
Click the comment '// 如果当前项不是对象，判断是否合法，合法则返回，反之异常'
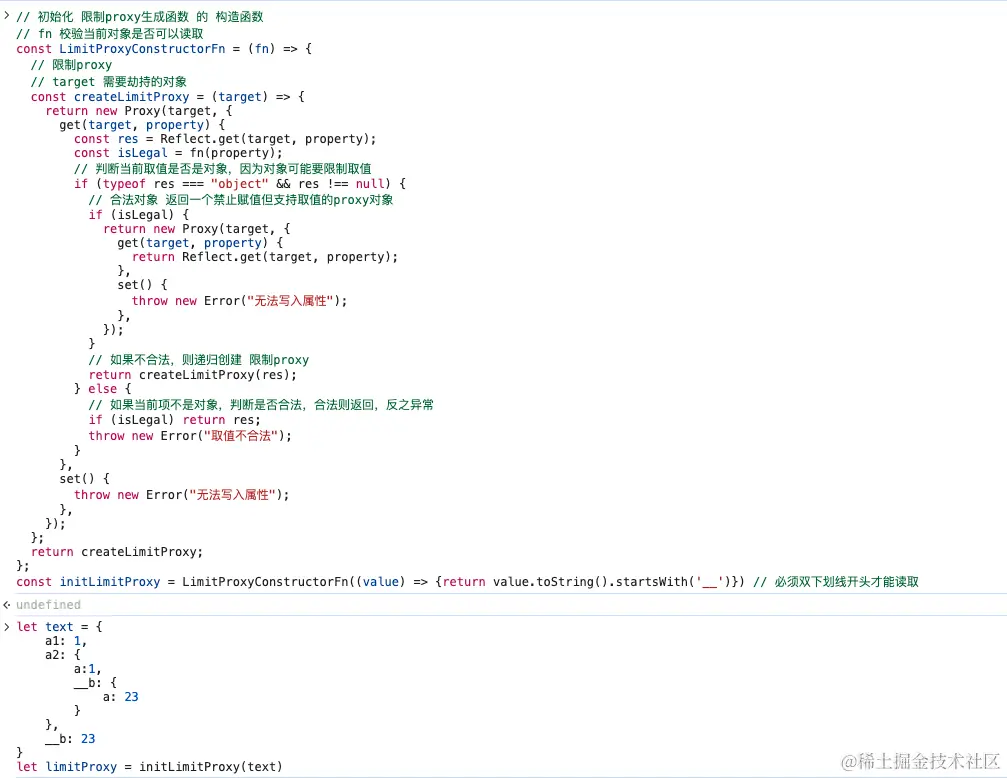pos(261,405)
